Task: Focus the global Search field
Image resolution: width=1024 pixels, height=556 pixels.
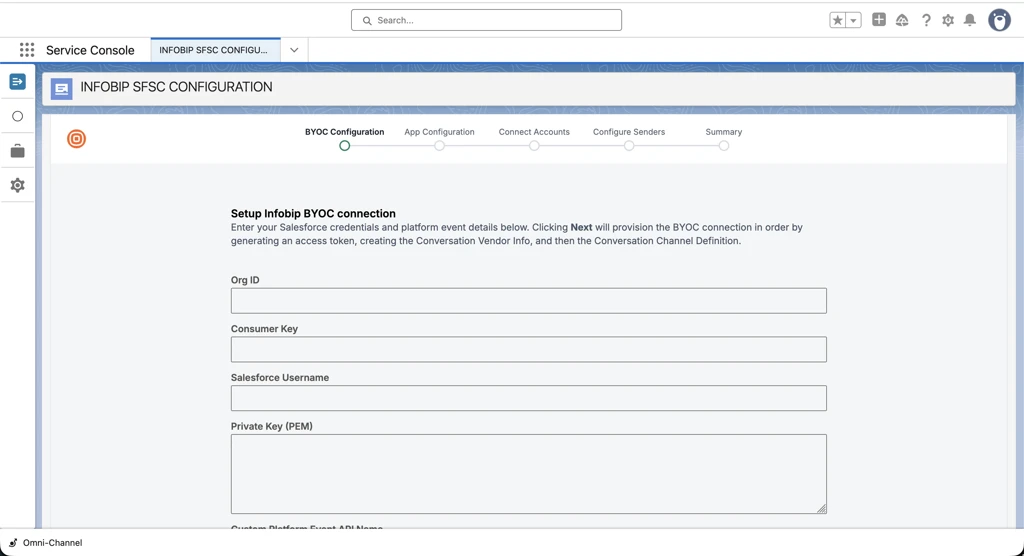Action: pos(486,20)
